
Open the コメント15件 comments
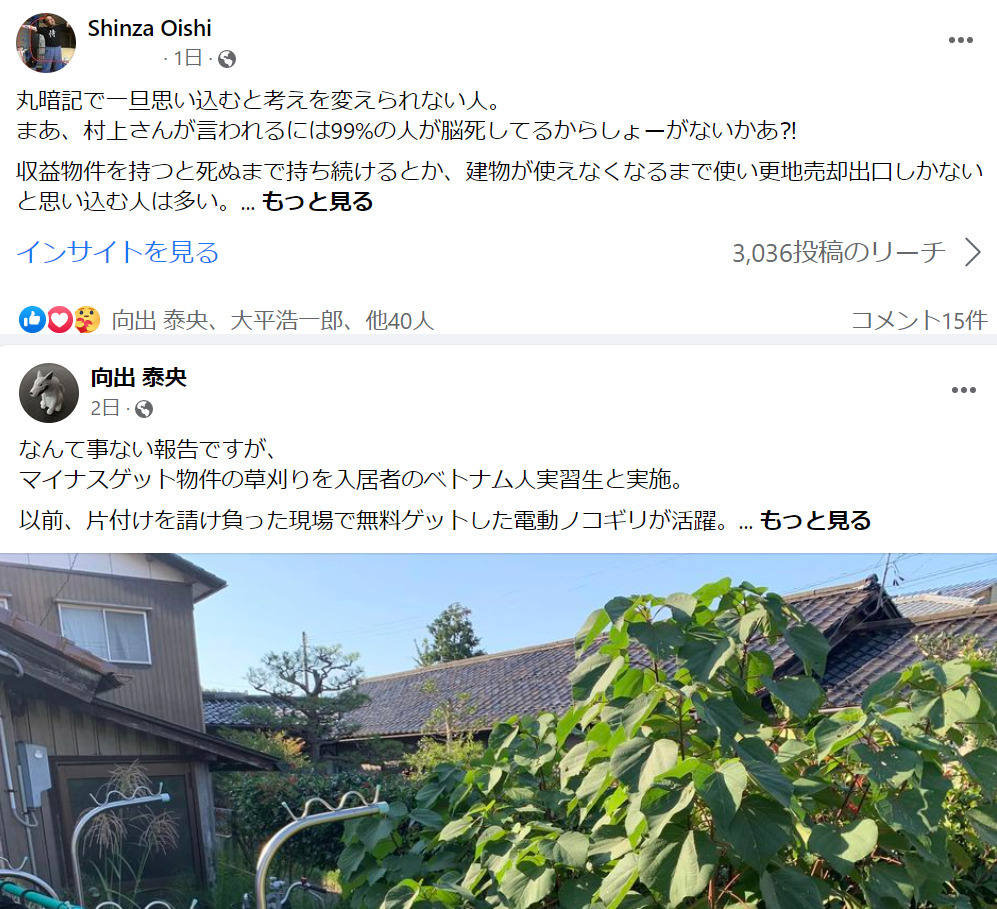pyautogui.click(x=919, y=320)
